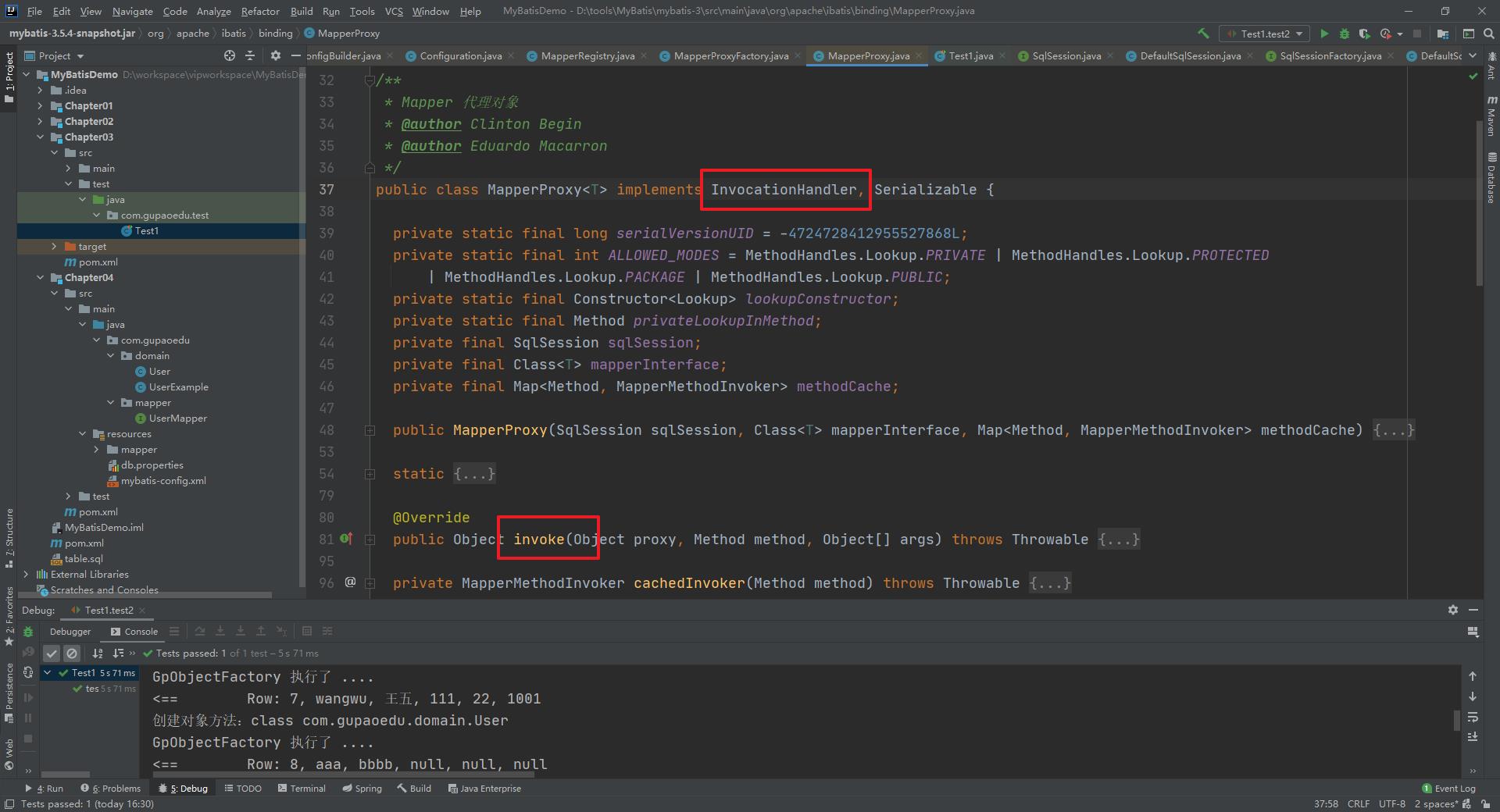
Task: Open the Layout settings icon in the Debug toolbar
Action: click(1473, 632)
